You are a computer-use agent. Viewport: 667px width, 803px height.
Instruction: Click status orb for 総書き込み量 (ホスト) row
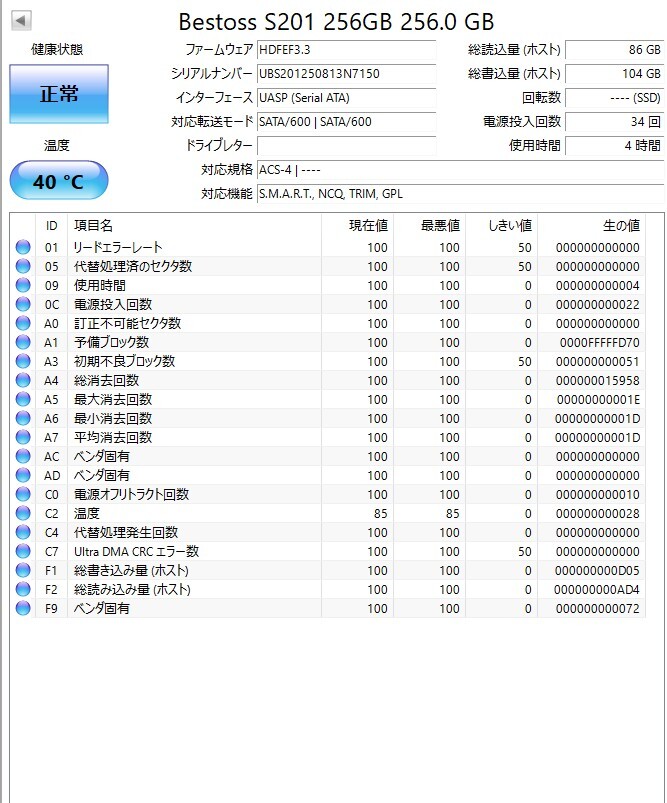23,570
